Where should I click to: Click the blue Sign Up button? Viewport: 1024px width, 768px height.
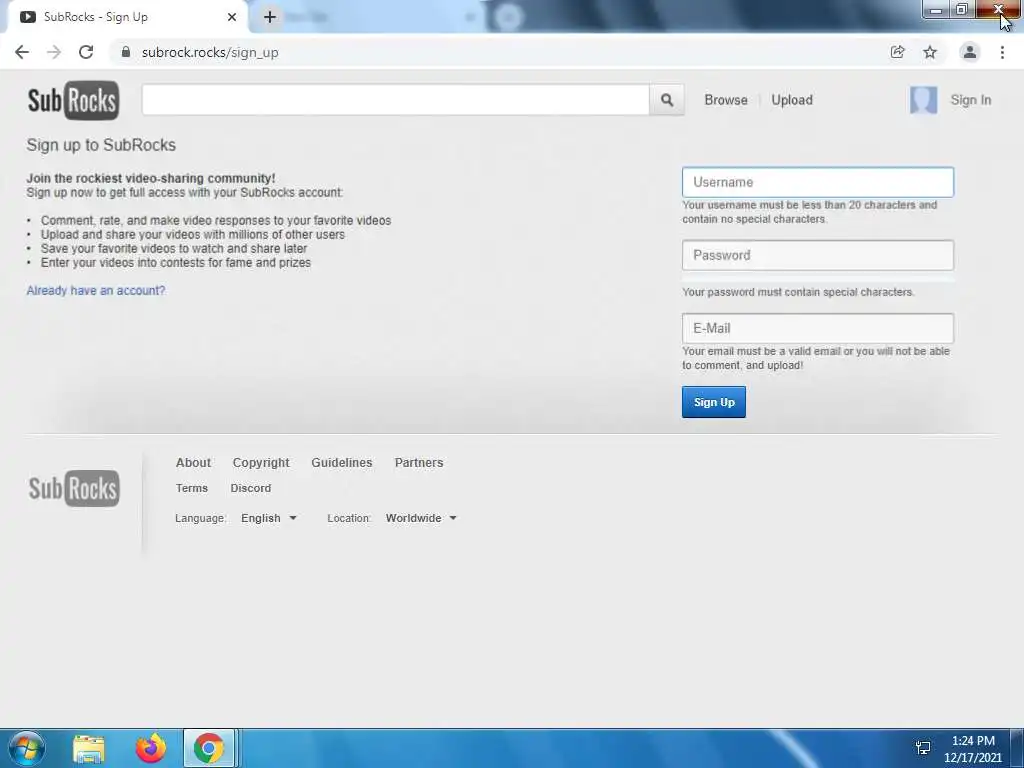[714, 402]
